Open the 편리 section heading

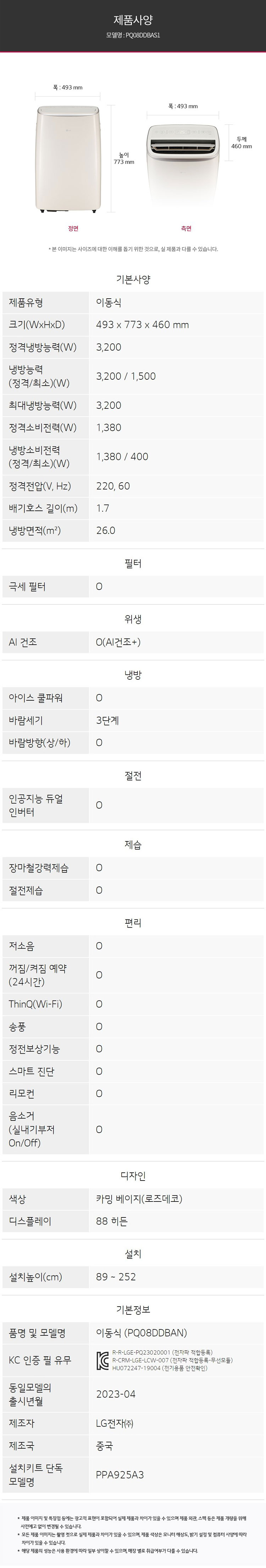coord(133,923)
